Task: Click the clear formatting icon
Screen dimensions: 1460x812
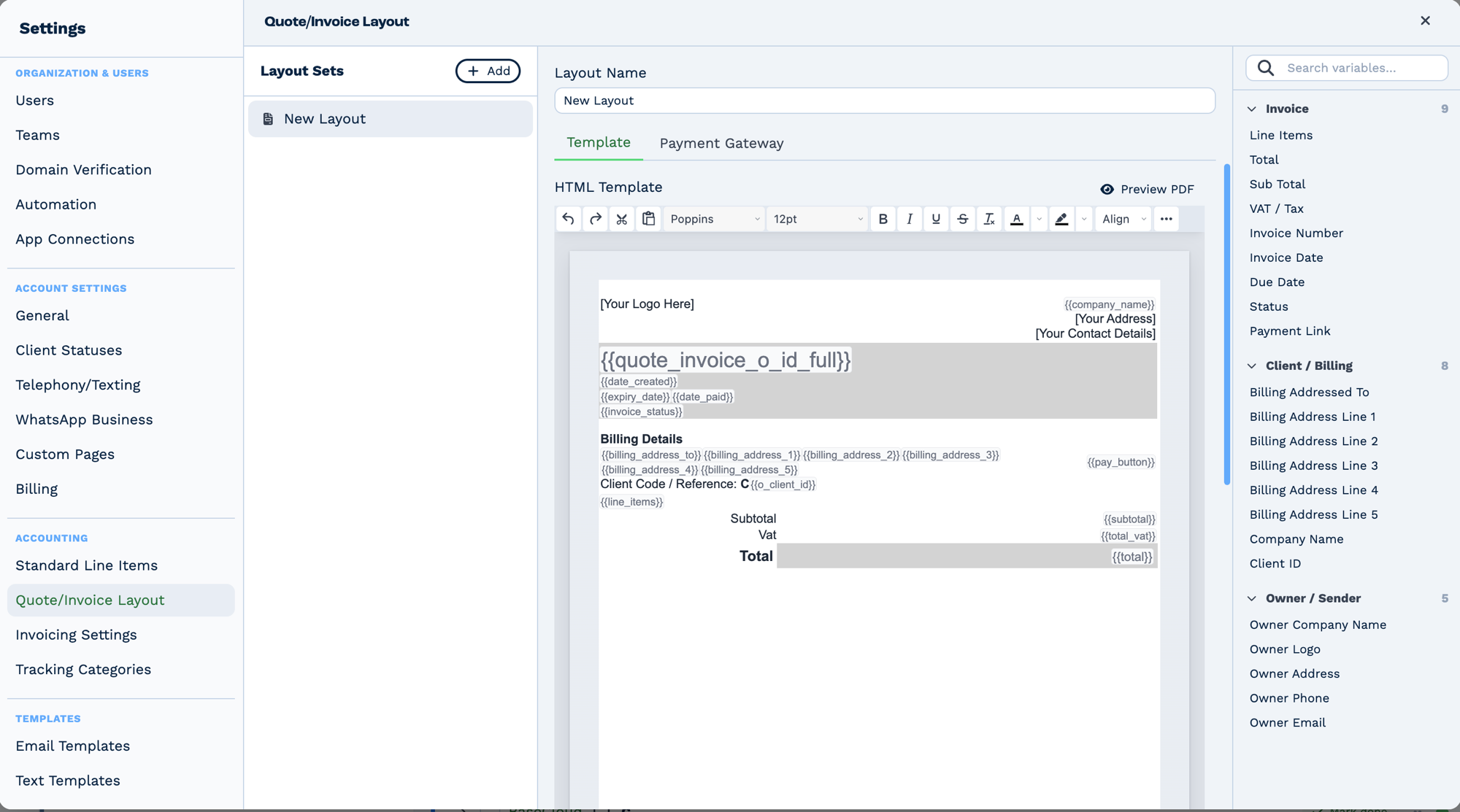Action: pos(989,219)
